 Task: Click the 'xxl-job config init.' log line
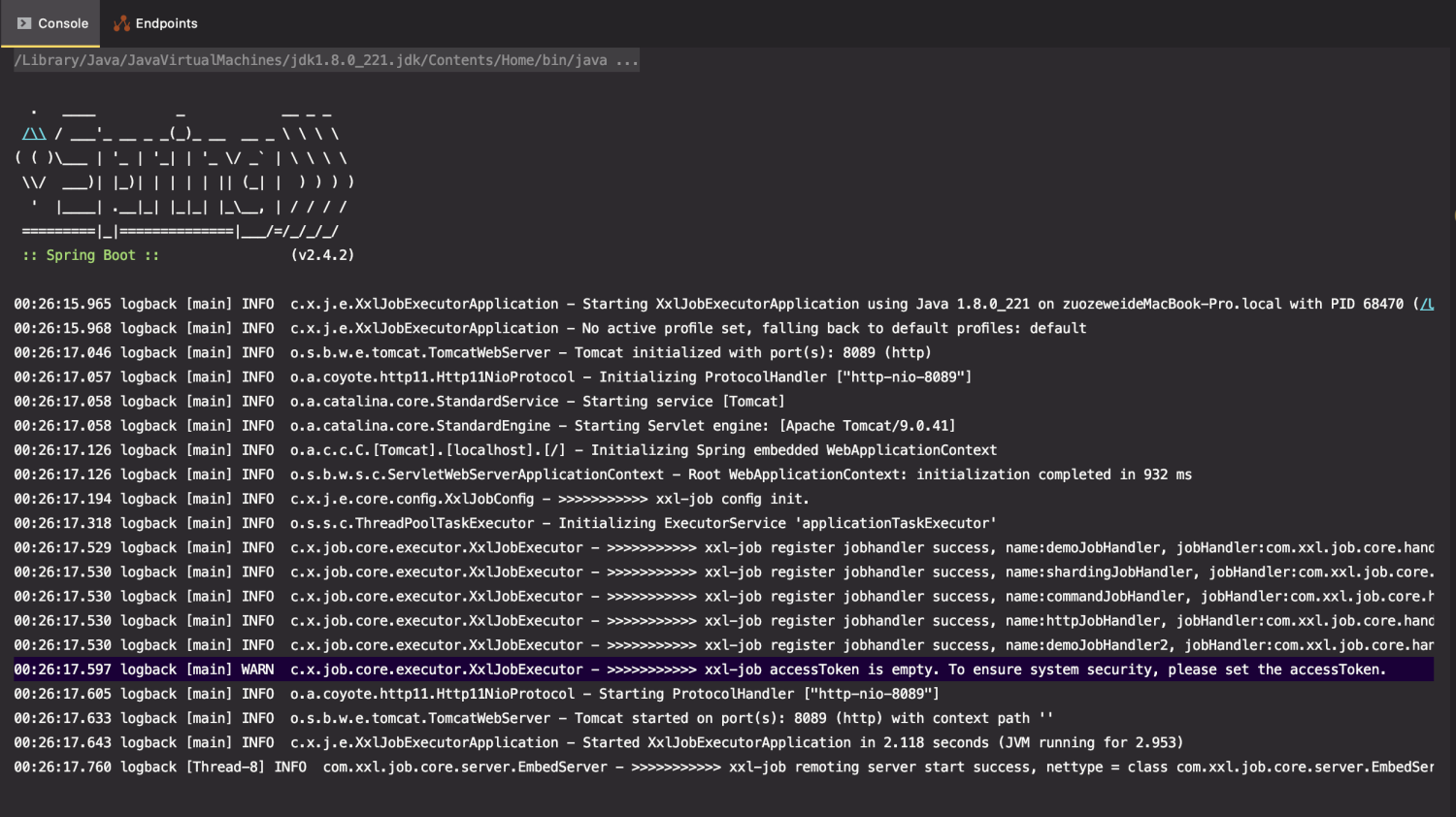pos(412,499)
